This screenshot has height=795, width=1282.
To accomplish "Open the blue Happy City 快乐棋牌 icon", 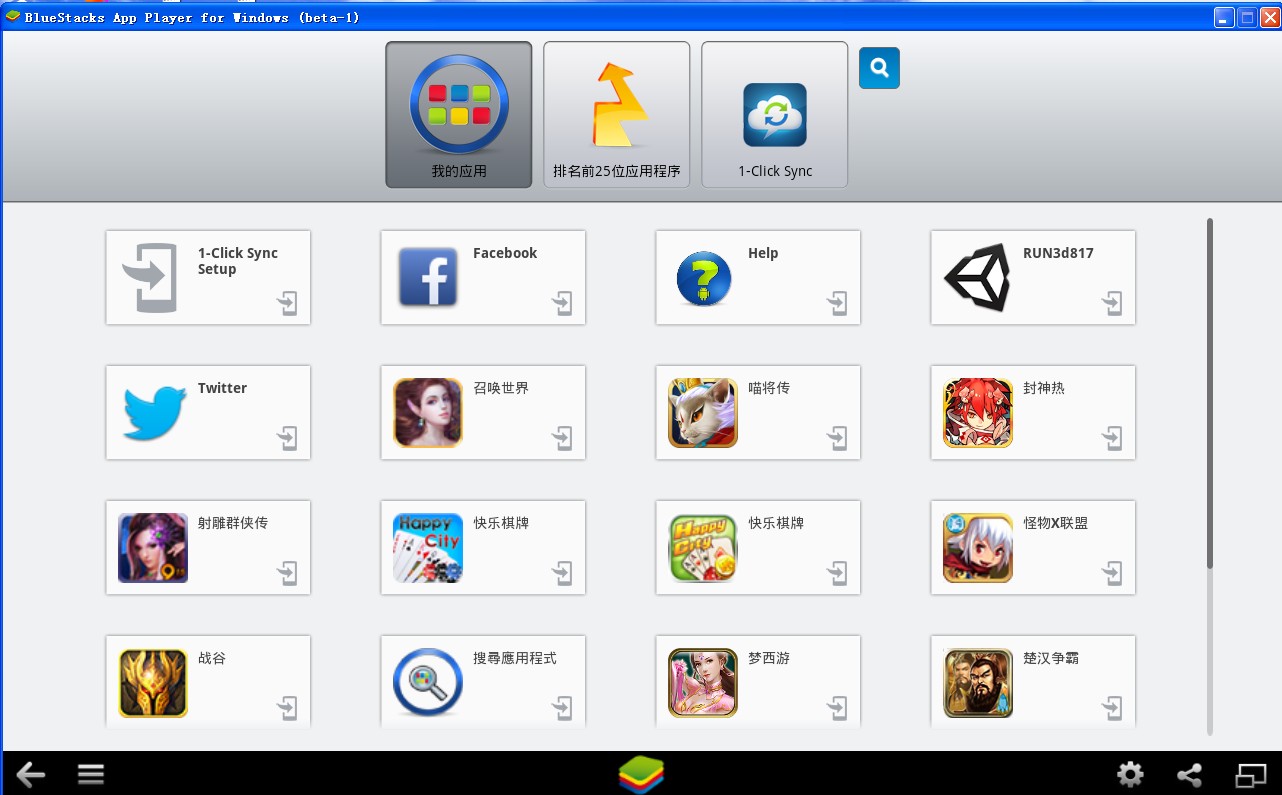I will click(428, 547).
